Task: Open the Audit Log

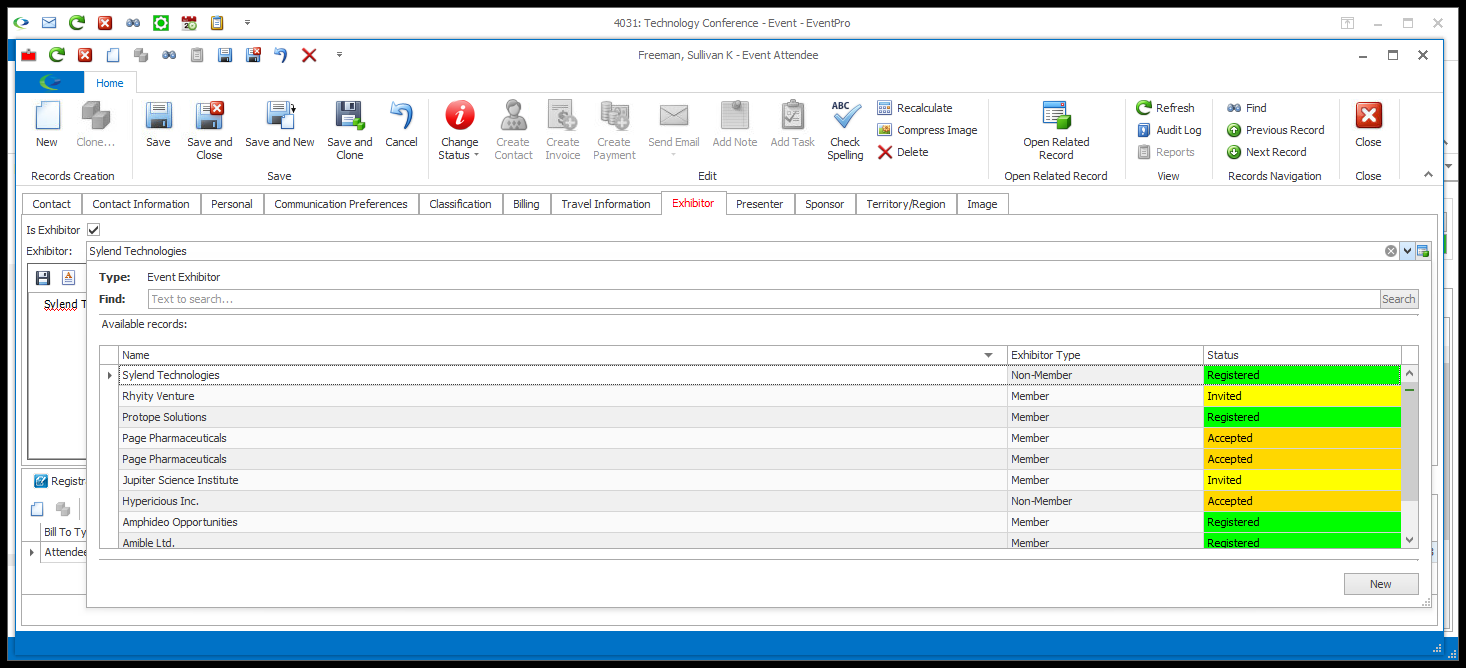Action: [x=1168, y=130]
